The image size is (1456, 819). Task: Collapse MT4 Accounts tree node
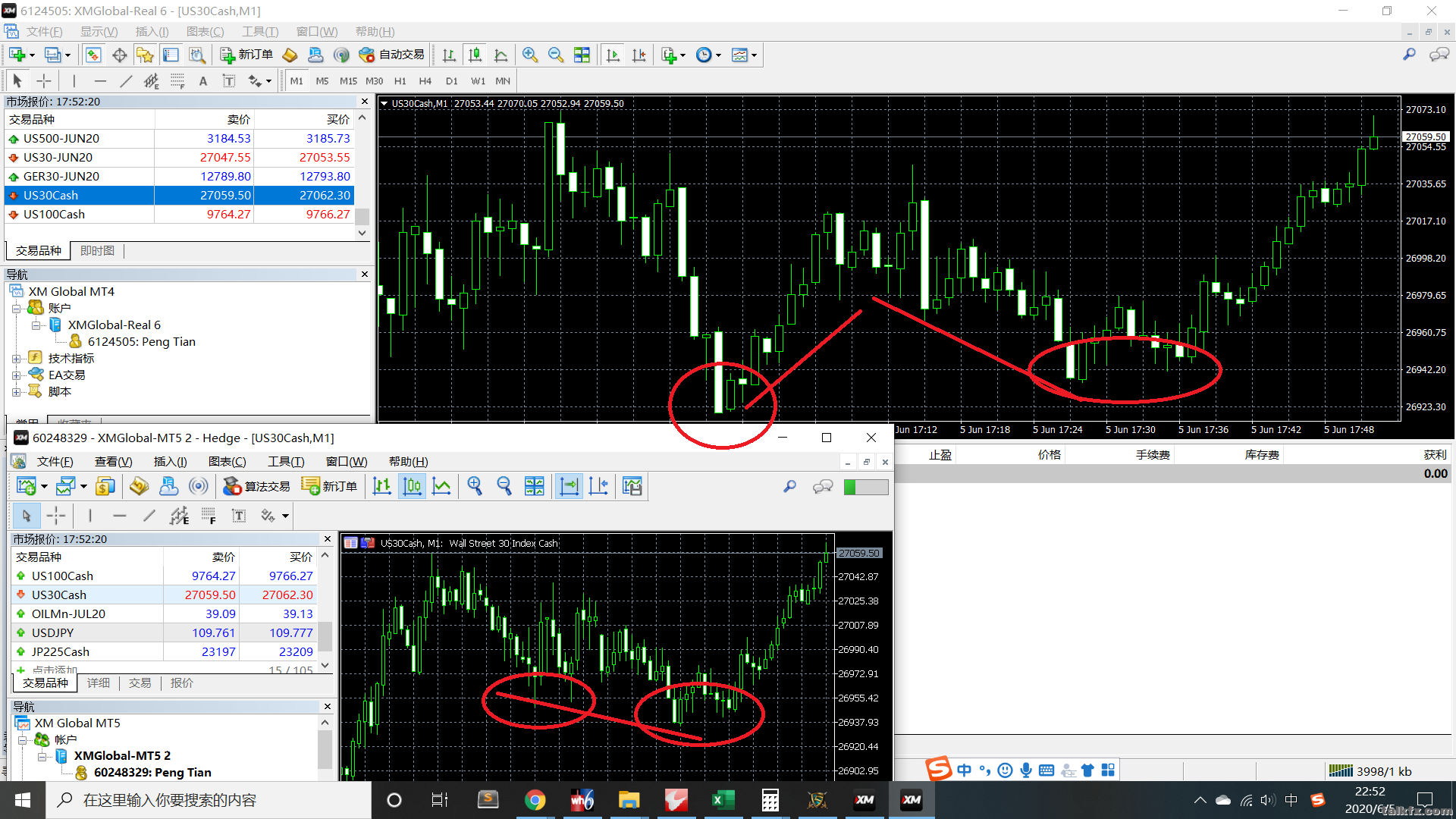click(17, 309)
